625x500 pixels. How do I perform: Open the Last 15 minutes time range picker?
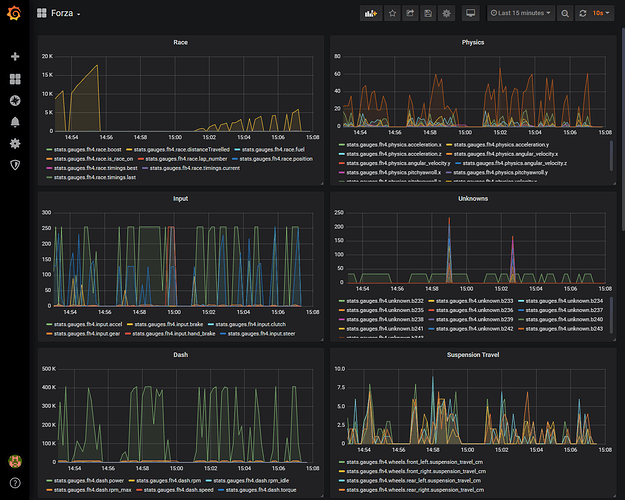click(521, 13)
